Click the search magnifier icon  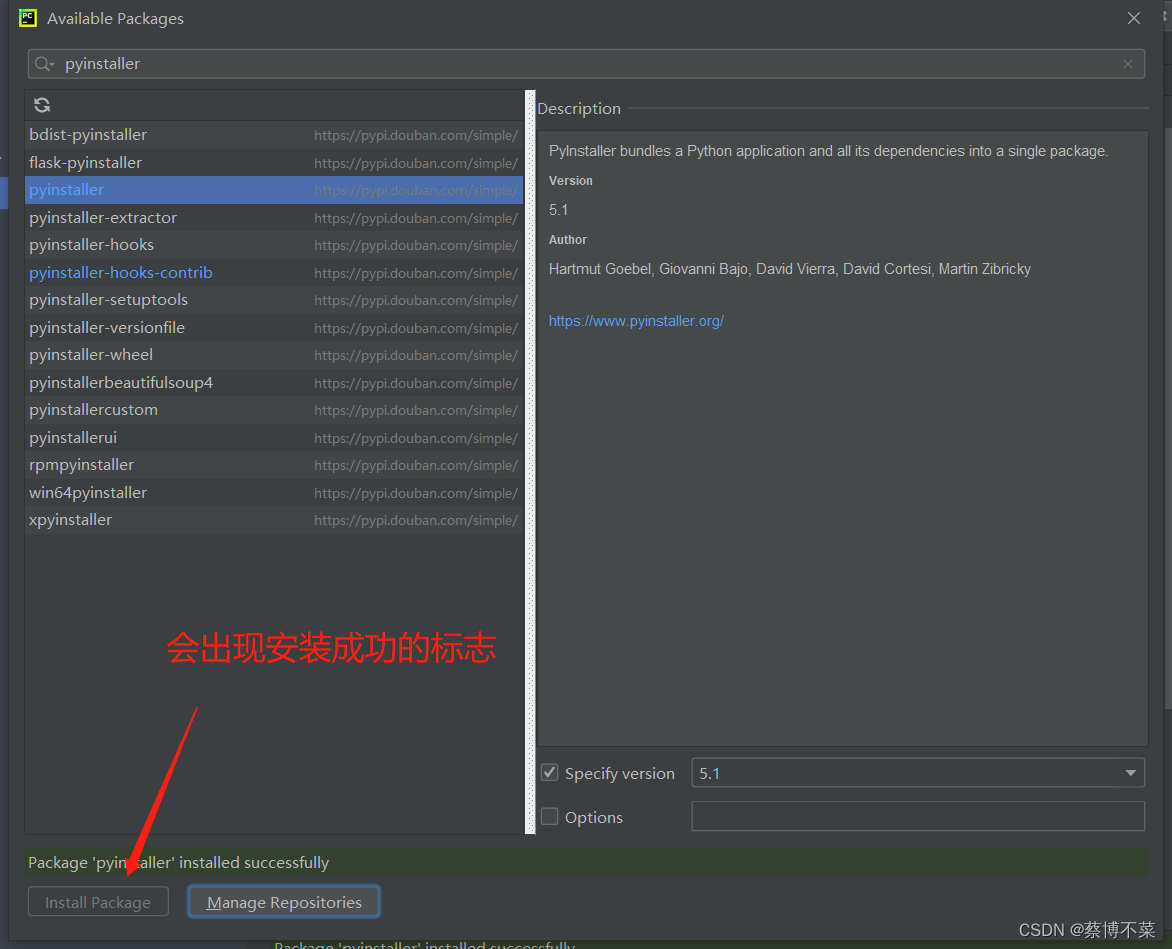coord(44,64)
